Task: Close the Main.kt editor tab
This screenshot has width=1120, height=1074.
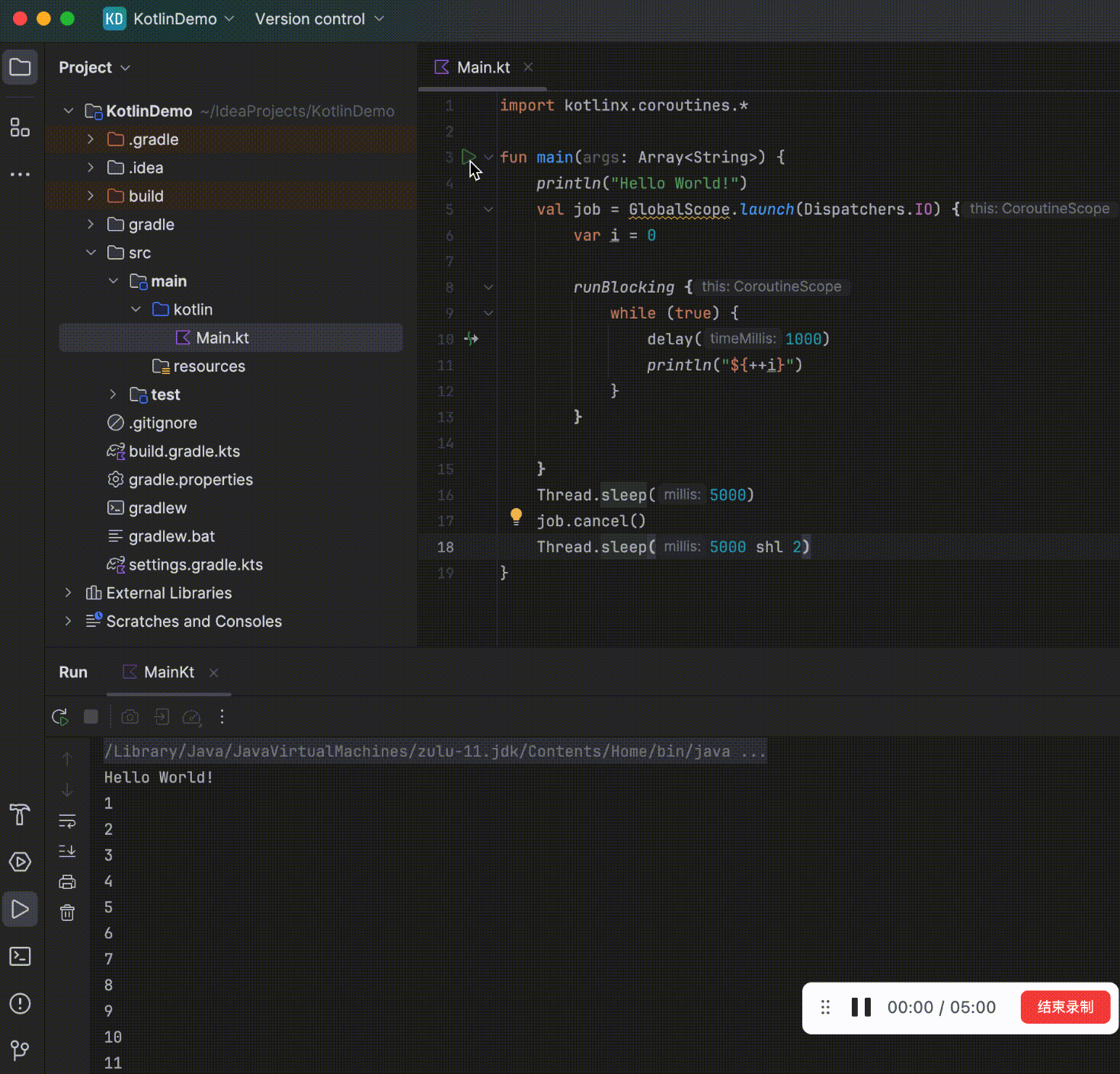Action: pyautogui.click(x=528, y=67)
